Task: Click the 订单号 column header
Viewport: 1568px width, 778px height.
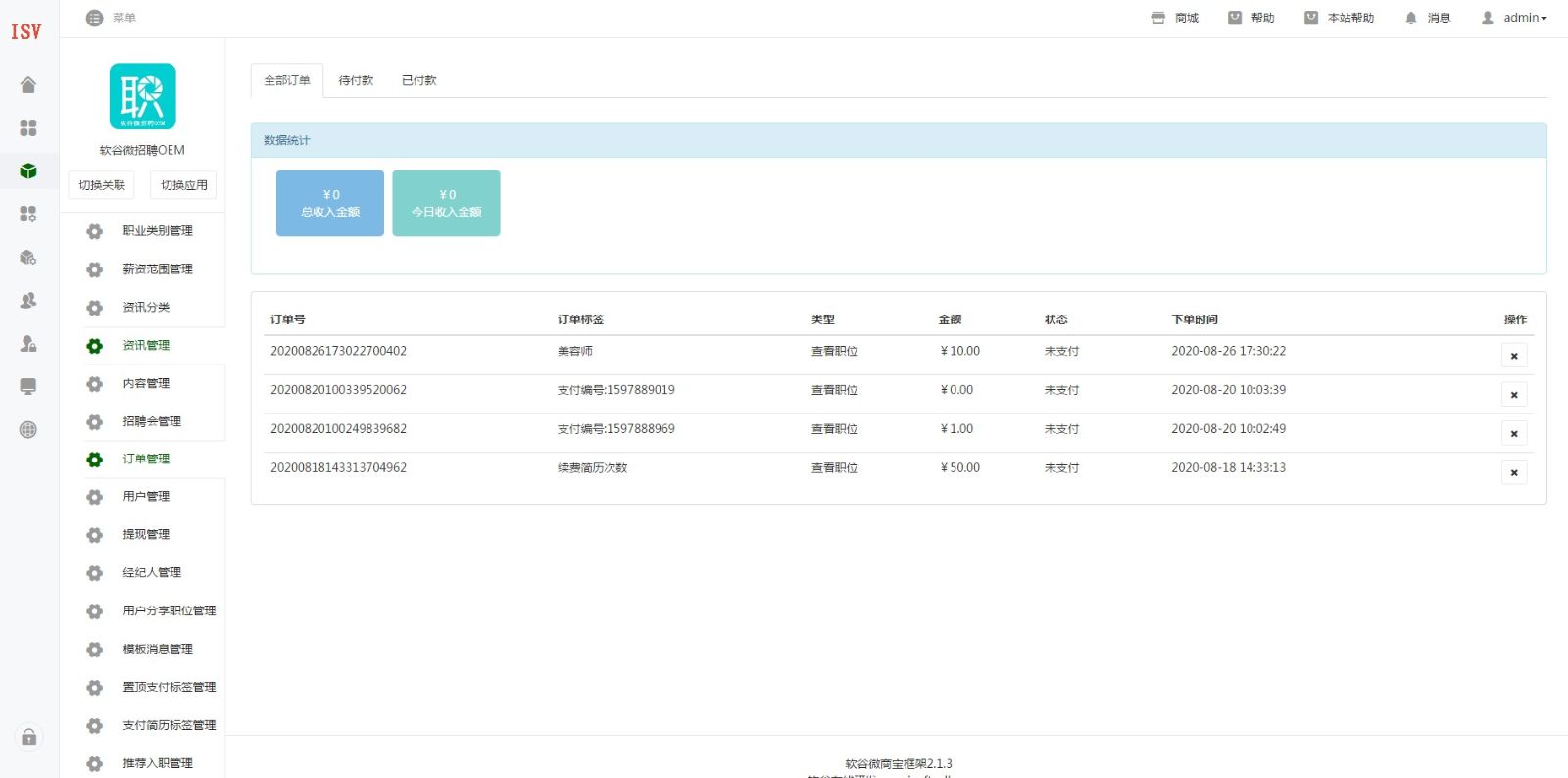Action: tap(288, 319)
